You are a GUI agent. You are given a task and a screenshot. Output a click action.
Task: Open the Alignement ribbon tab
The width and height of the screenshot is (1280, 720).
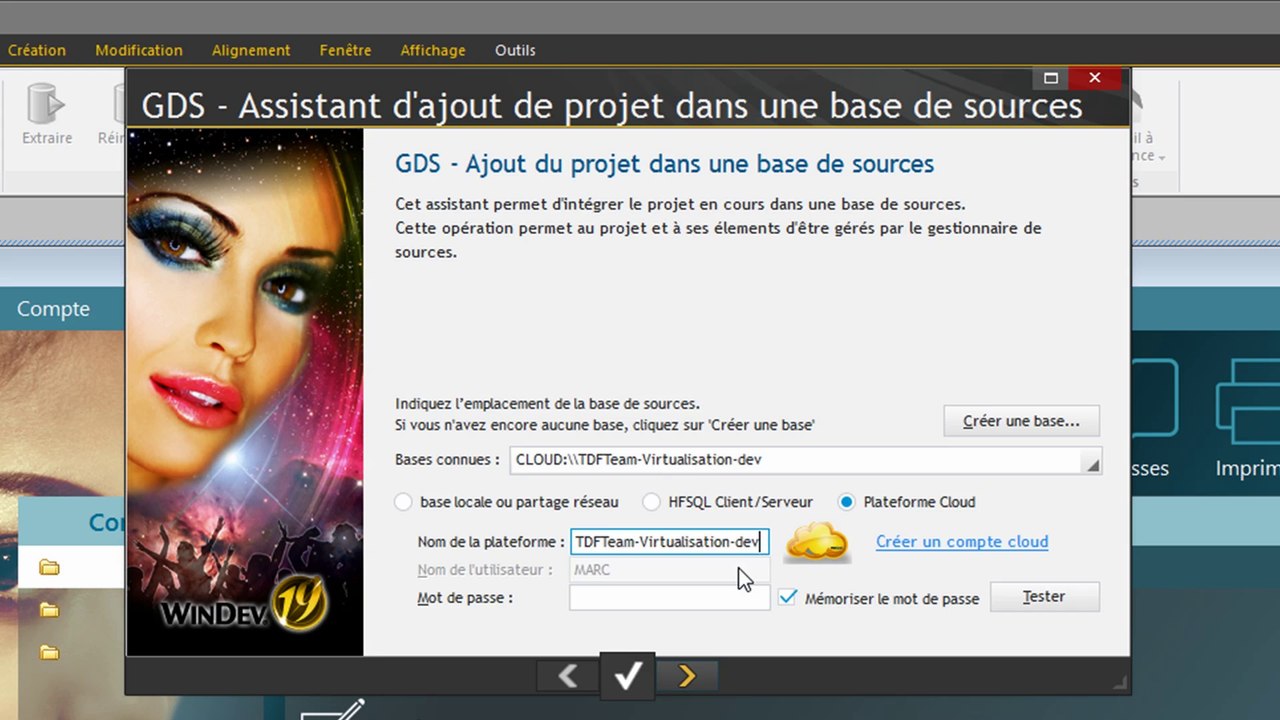click(251, 50)
